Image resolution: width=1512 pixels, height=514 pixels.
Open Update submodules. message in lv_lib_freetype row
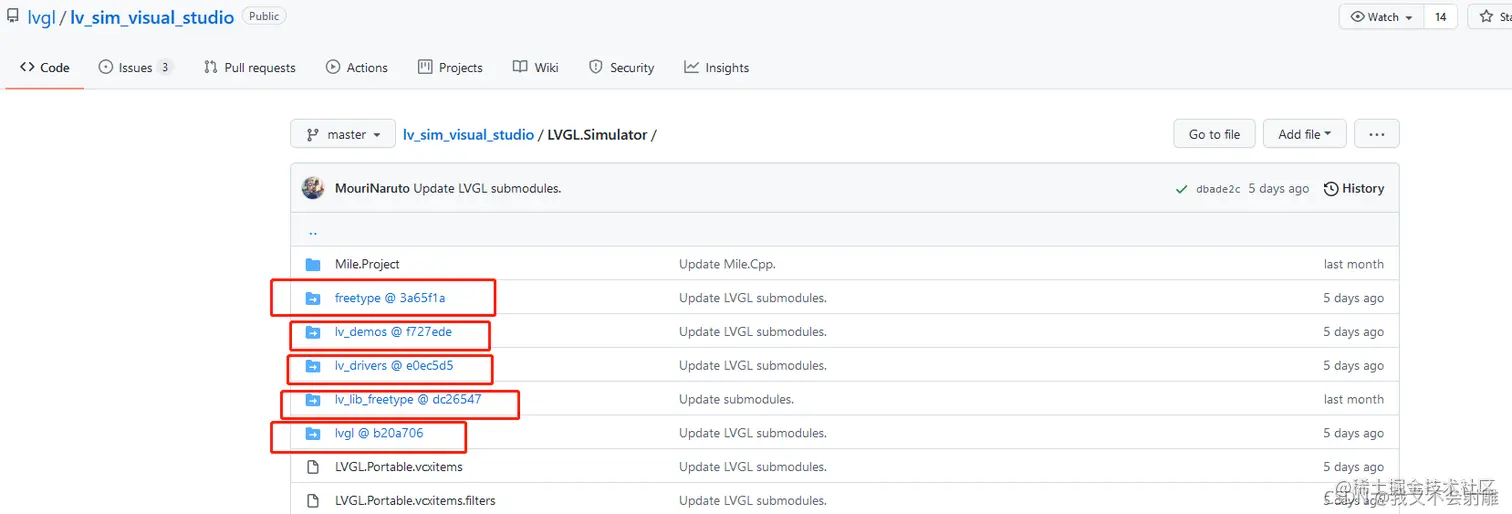pyautogui.click(x=736, y=399)
